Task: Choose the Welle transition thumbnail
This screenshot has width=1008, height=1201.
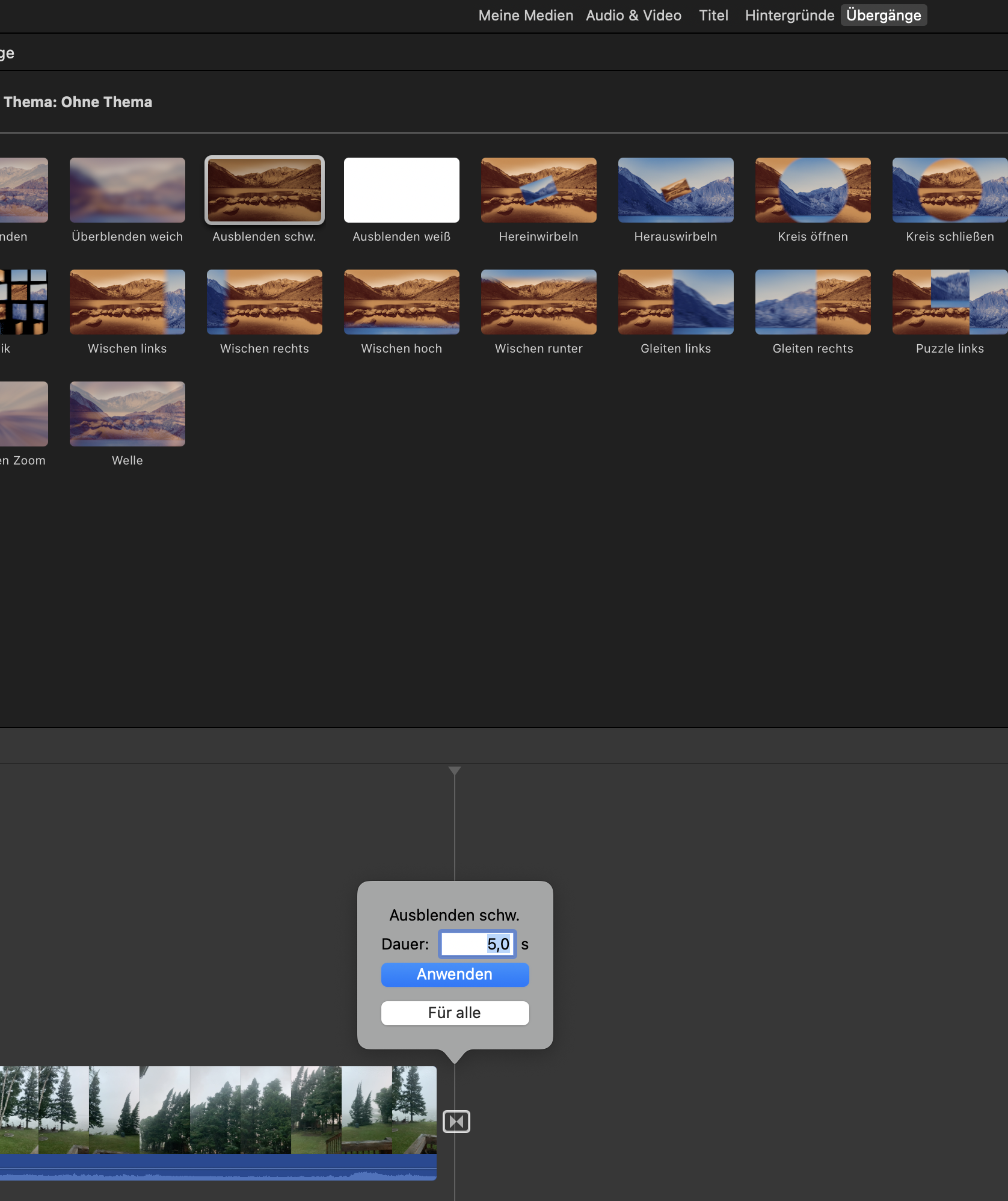Action: [x=128, y=414]
